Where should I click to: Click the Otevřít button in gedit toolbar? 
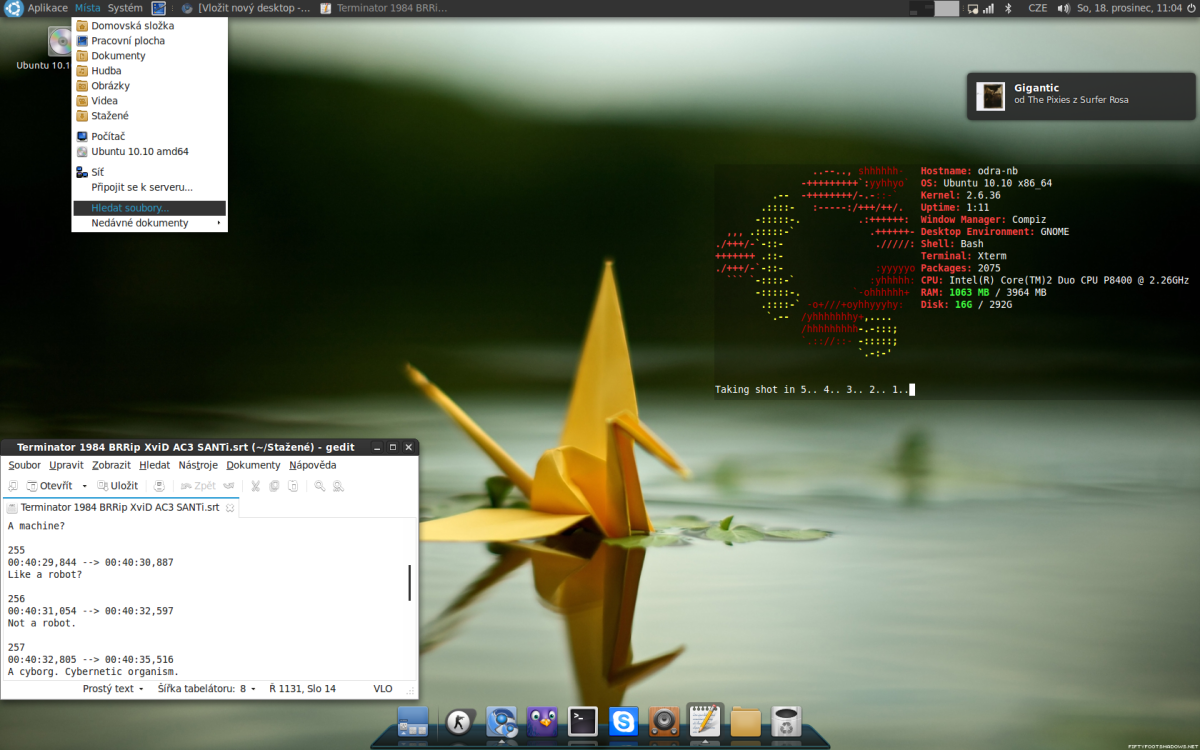click(x=49, y=486)
